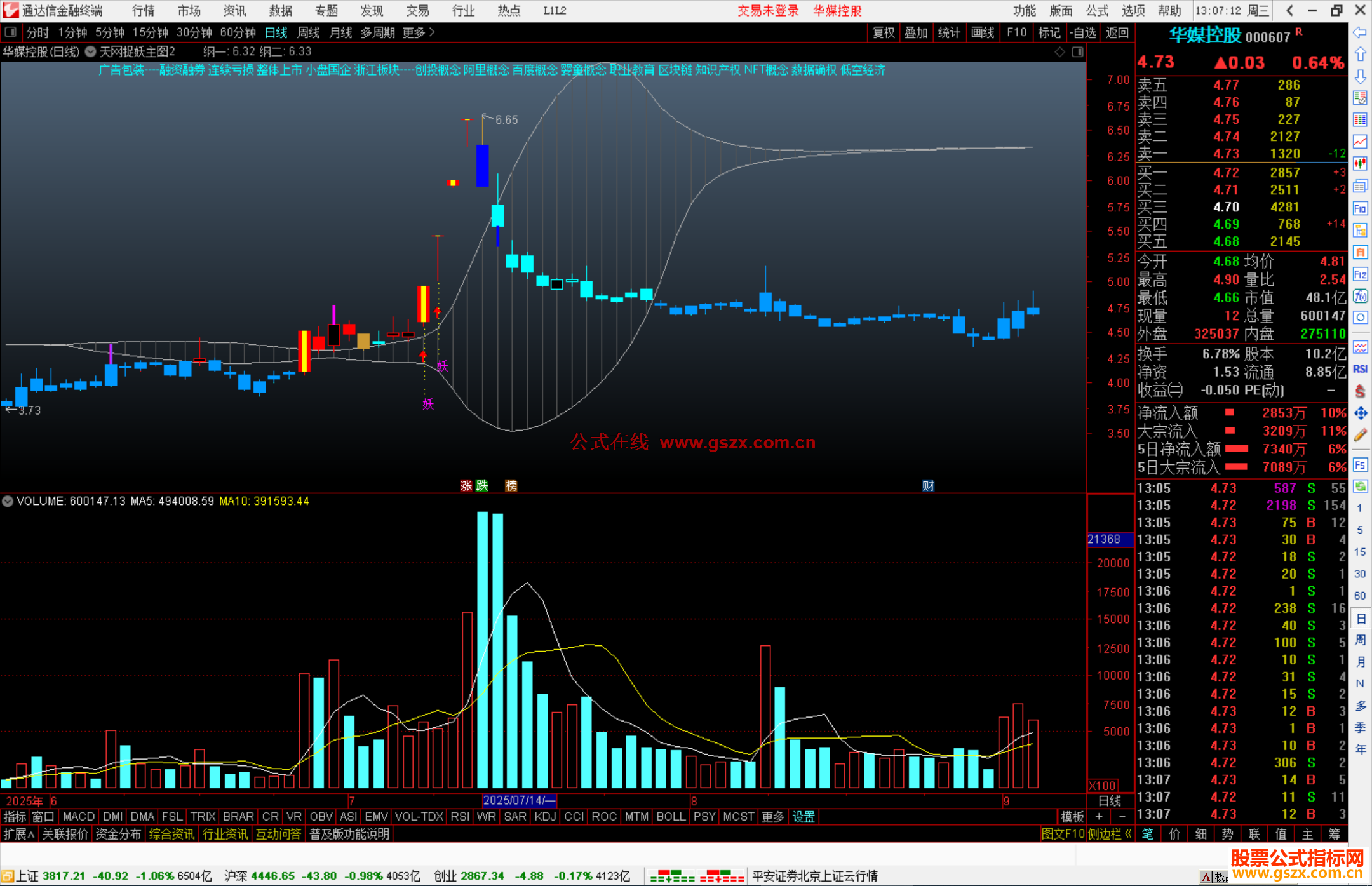Click the F10 company info icon in sidebar
Viewport: 1372px width, 886px height.
point(1360,208)
